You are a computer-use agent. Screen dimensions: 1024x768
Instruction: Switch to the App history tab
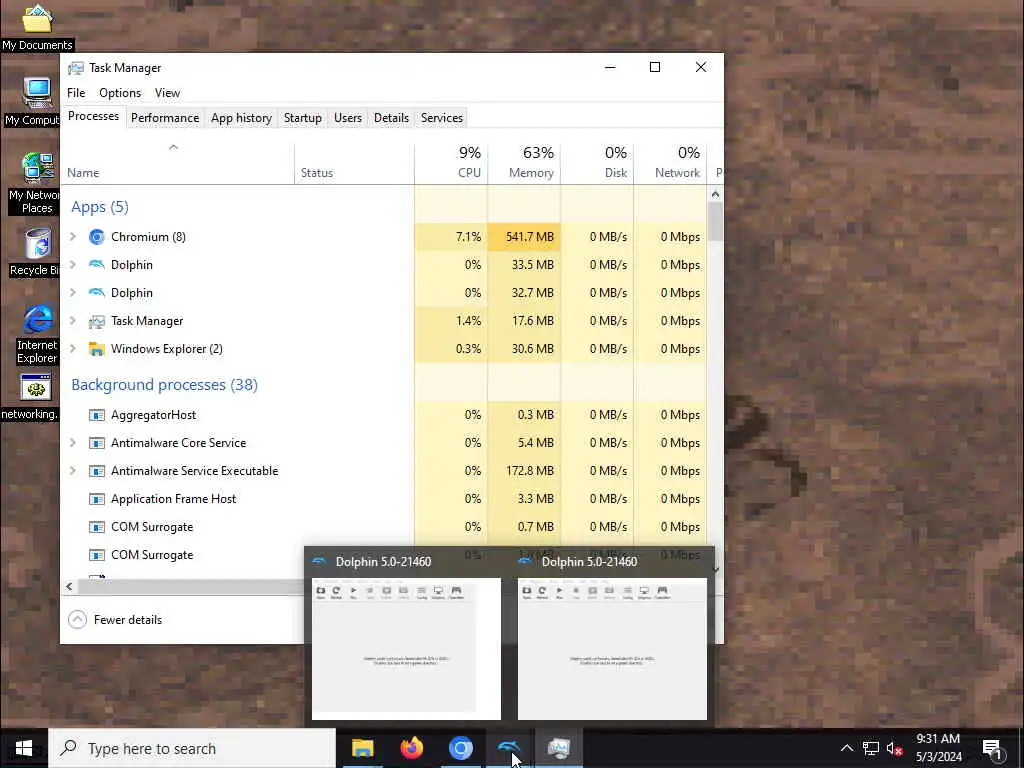[241, 118]
